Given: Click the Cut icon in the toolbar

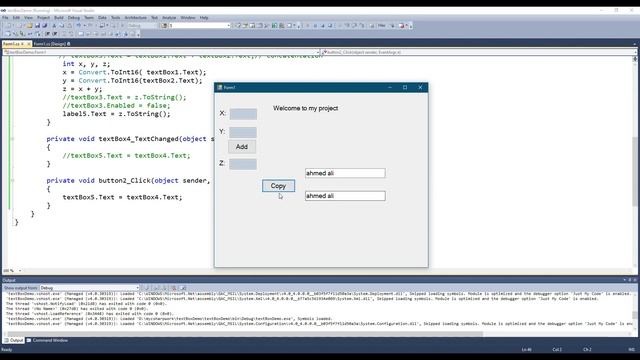Looking at the screenshot, I should pyautogui.click(x=54, y=25).
